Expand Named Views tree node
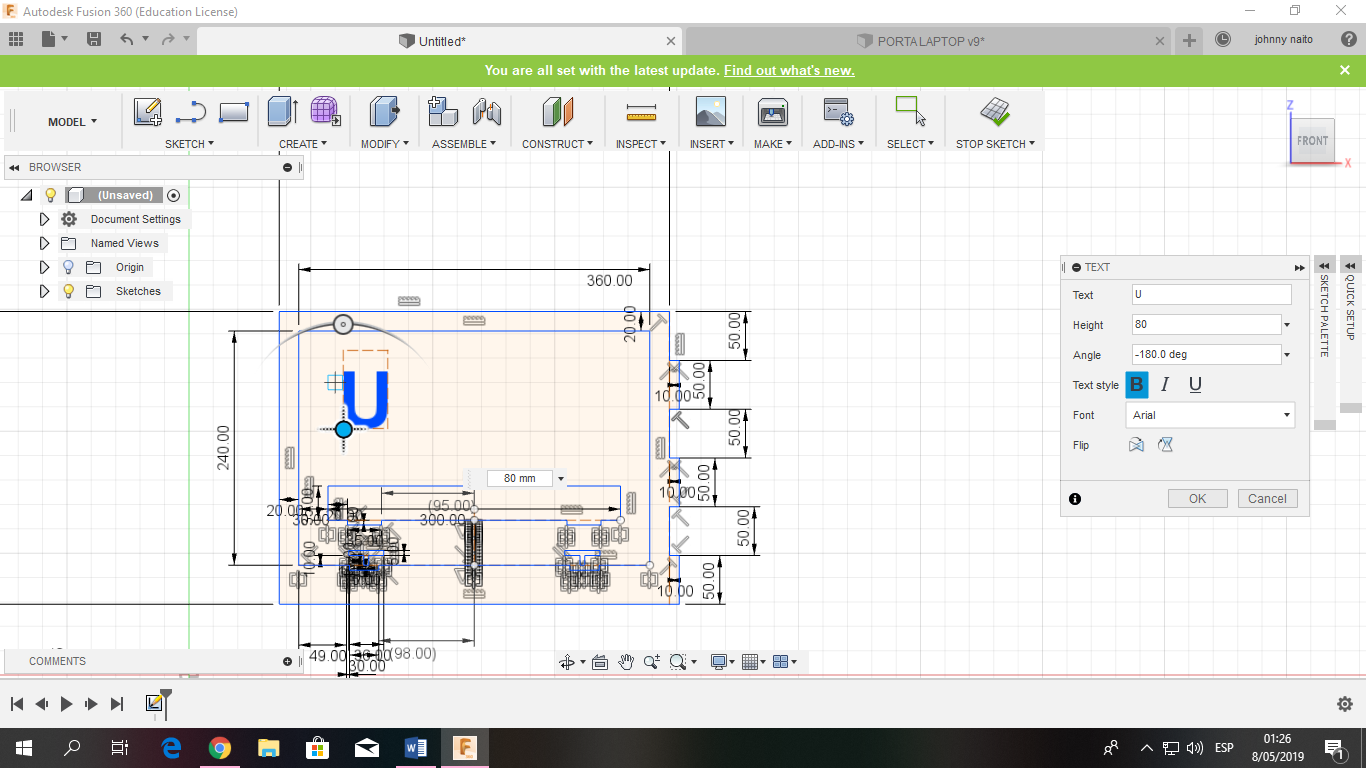This screenshot has height=768, width=1366. coord(44,243)
